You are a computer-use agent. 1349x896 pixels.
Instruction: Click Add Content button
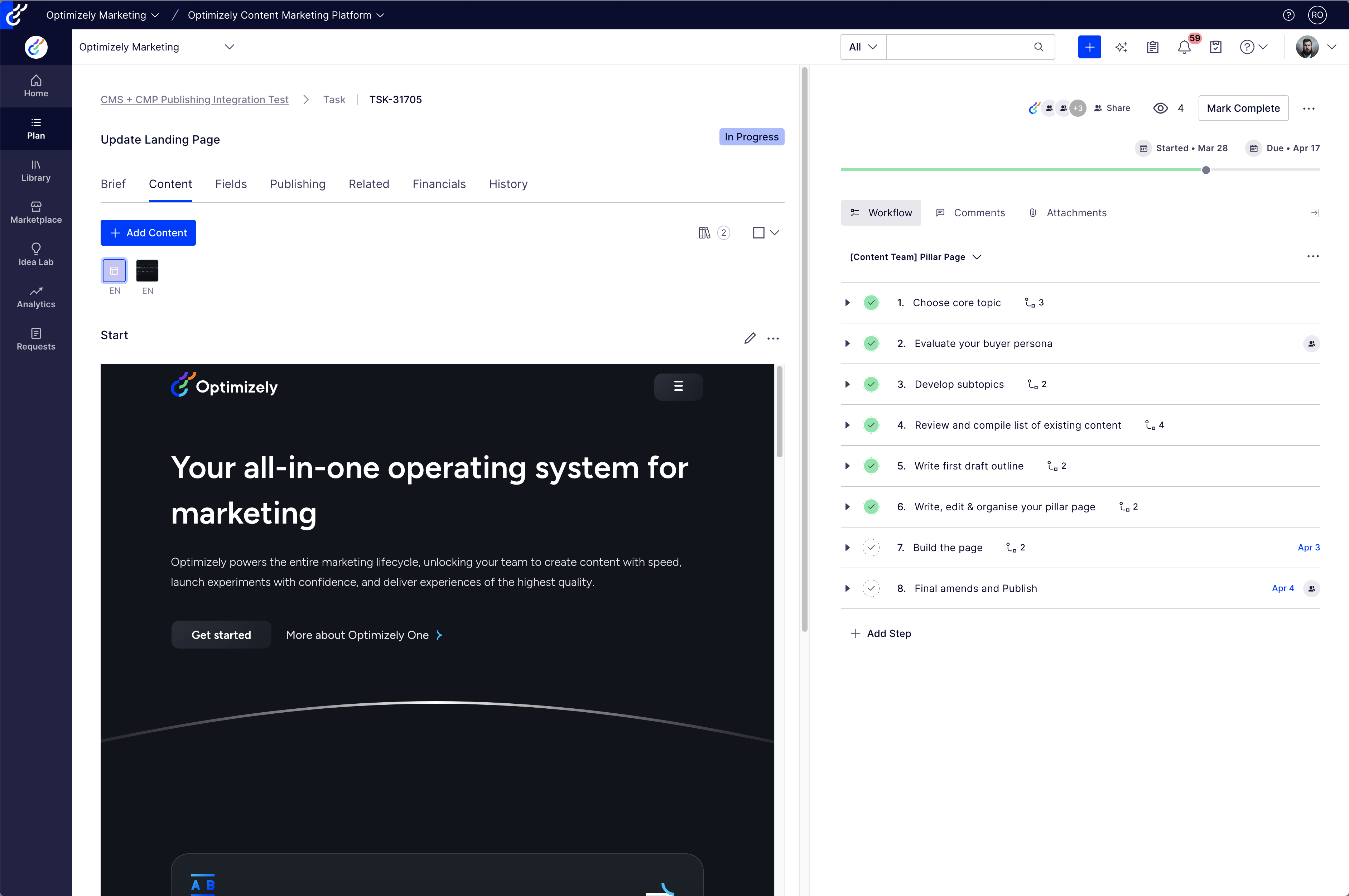click(148, 232)
